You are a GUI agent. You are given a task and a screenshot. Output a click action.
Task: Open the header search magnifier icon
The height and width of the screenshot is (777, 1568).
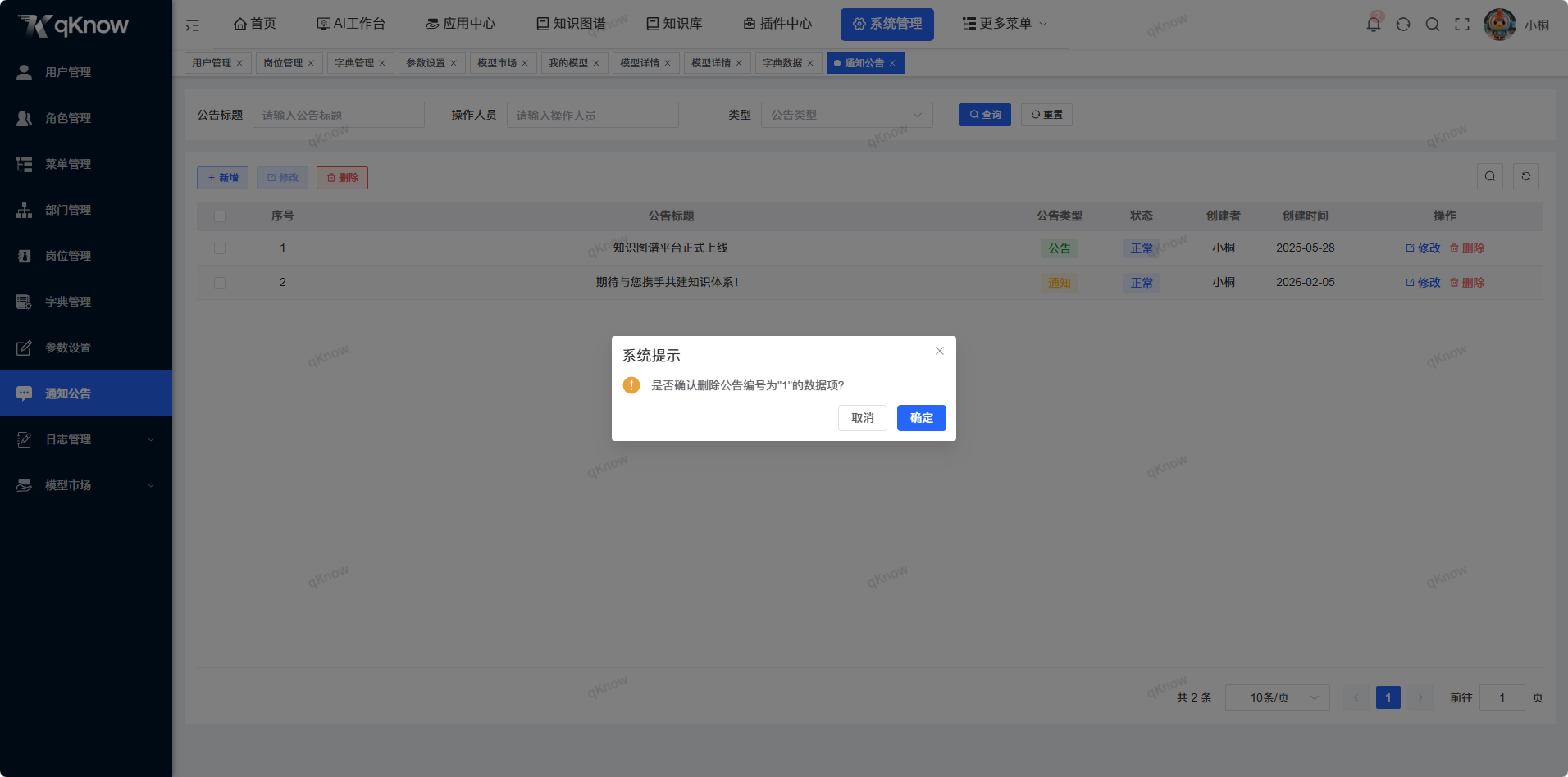[1433, 24]
